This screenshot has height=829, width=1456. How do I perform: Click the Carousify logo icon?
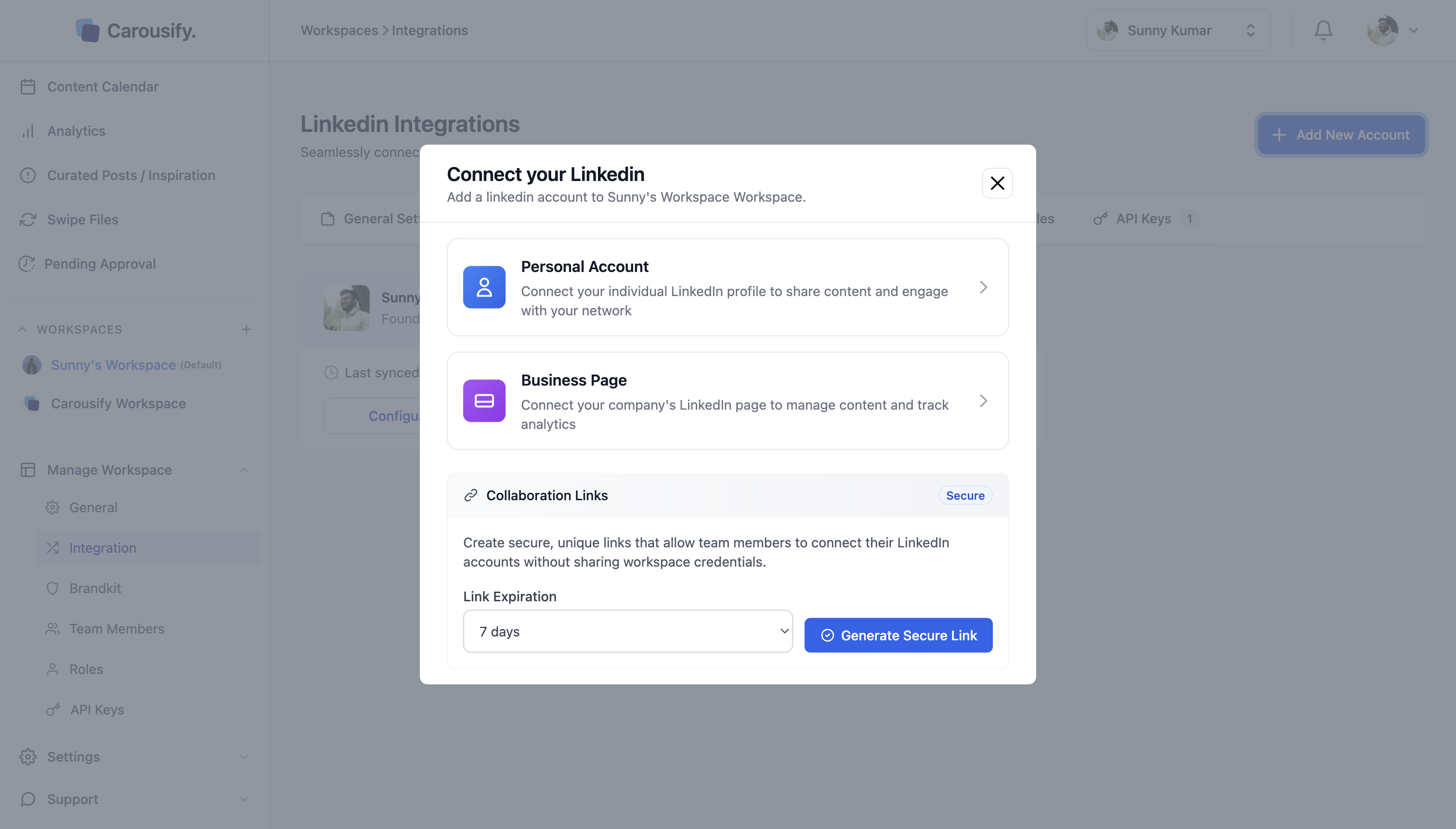coord(87,30)
